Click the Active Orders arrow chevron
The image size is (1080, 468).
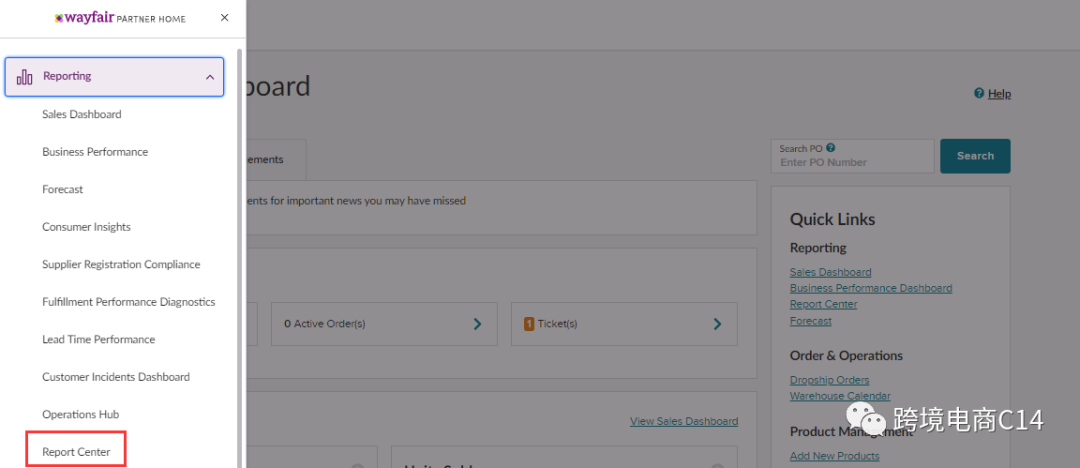pyautogui.click(x=477, y=323)
